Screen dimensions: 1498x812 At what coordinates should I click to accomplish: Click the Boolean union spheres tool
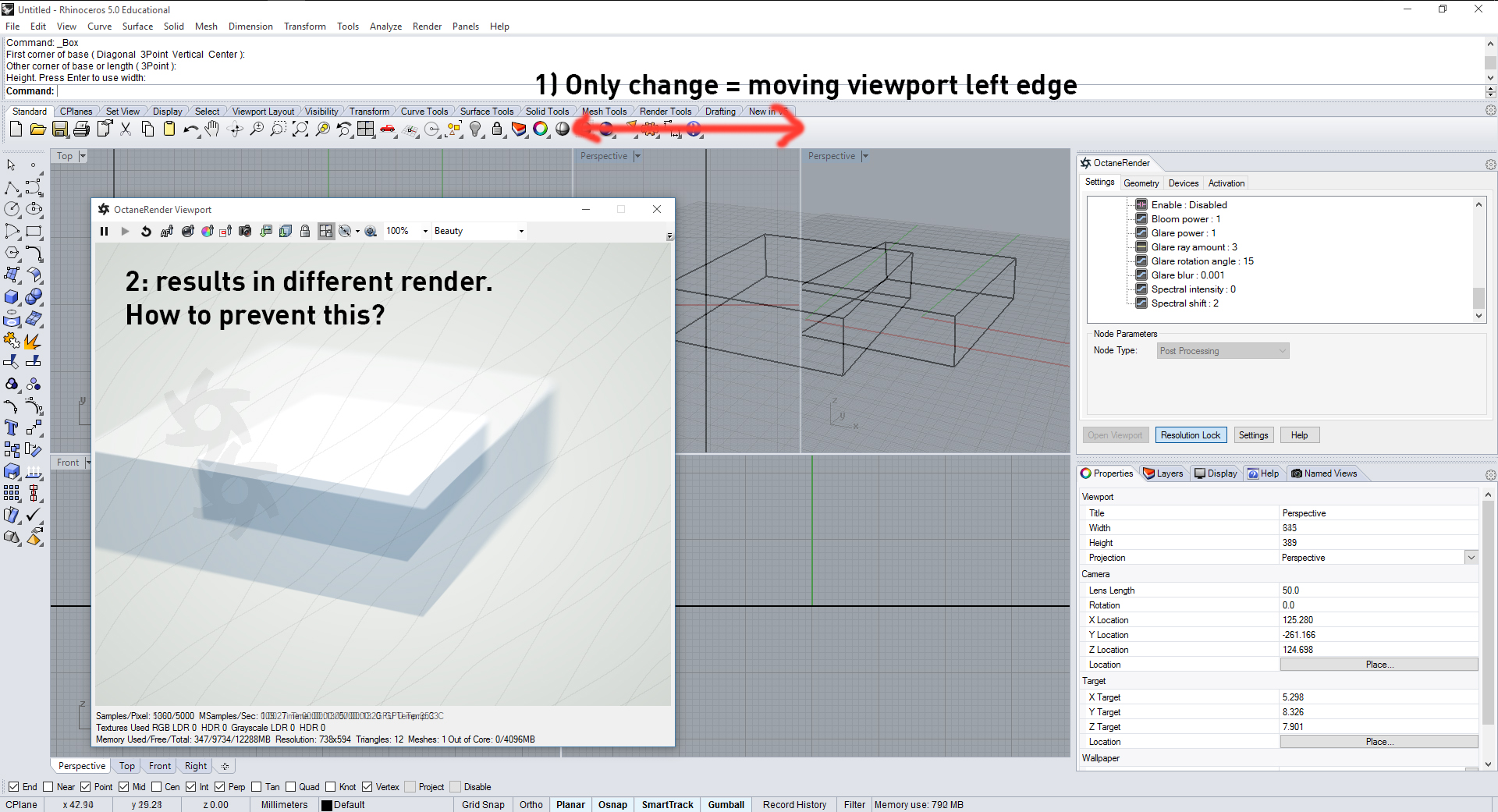pyautogui.click(x=34, y=297)
